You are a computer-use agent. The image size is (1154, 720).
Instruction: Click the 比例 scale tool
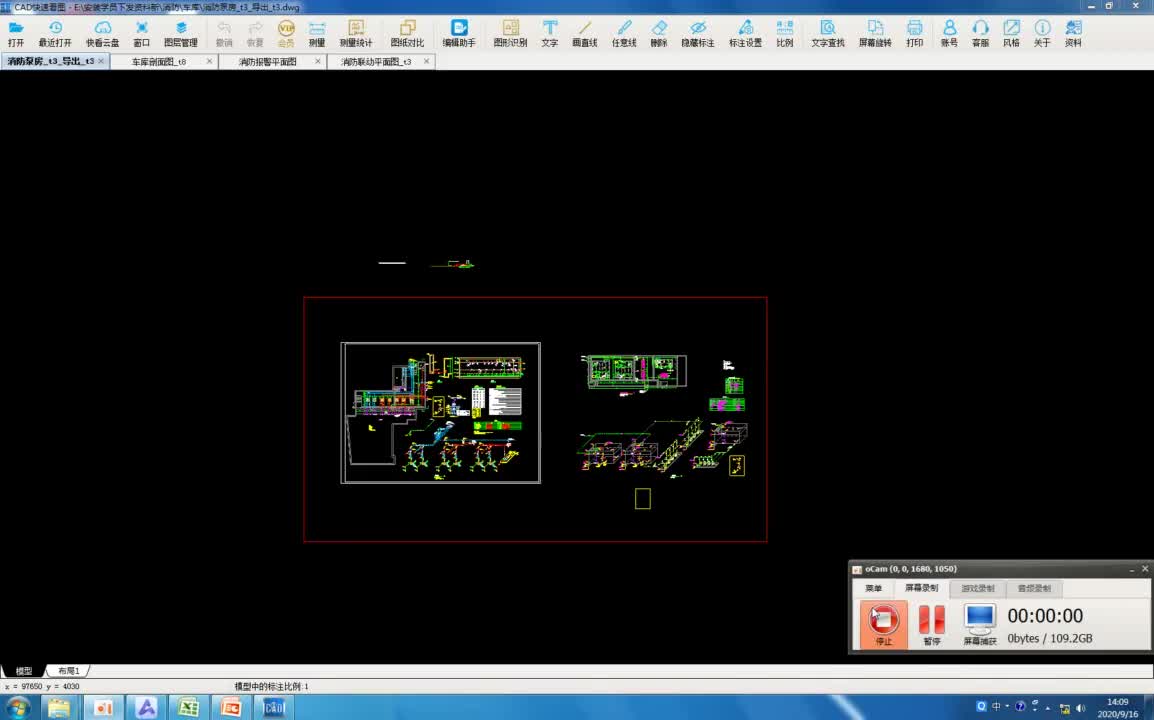(785, 34)
